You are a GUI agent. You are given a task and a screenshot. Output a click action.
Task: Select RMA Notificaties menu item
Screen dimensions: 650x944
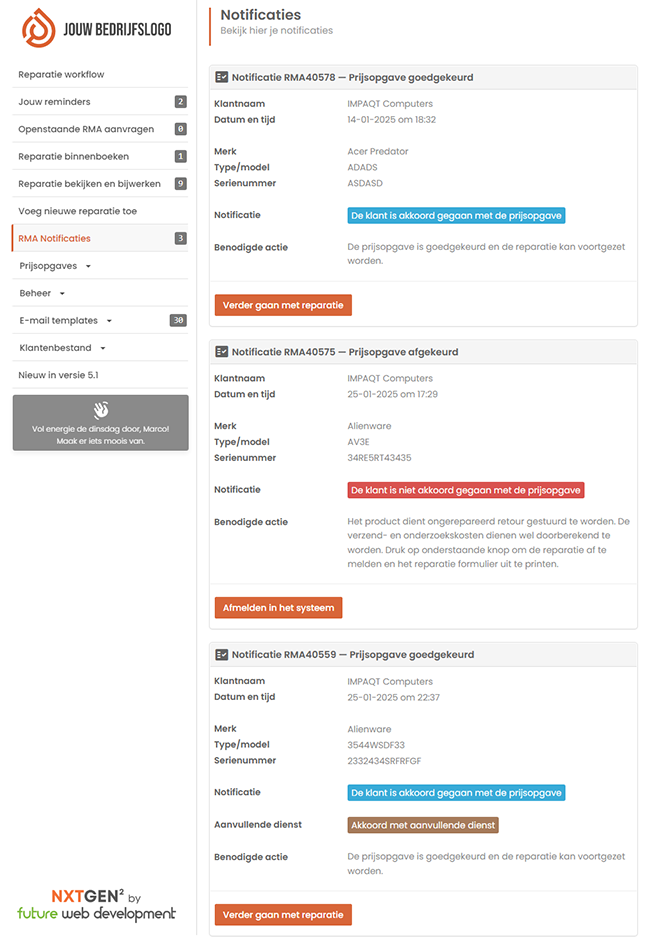click(55, 239)
